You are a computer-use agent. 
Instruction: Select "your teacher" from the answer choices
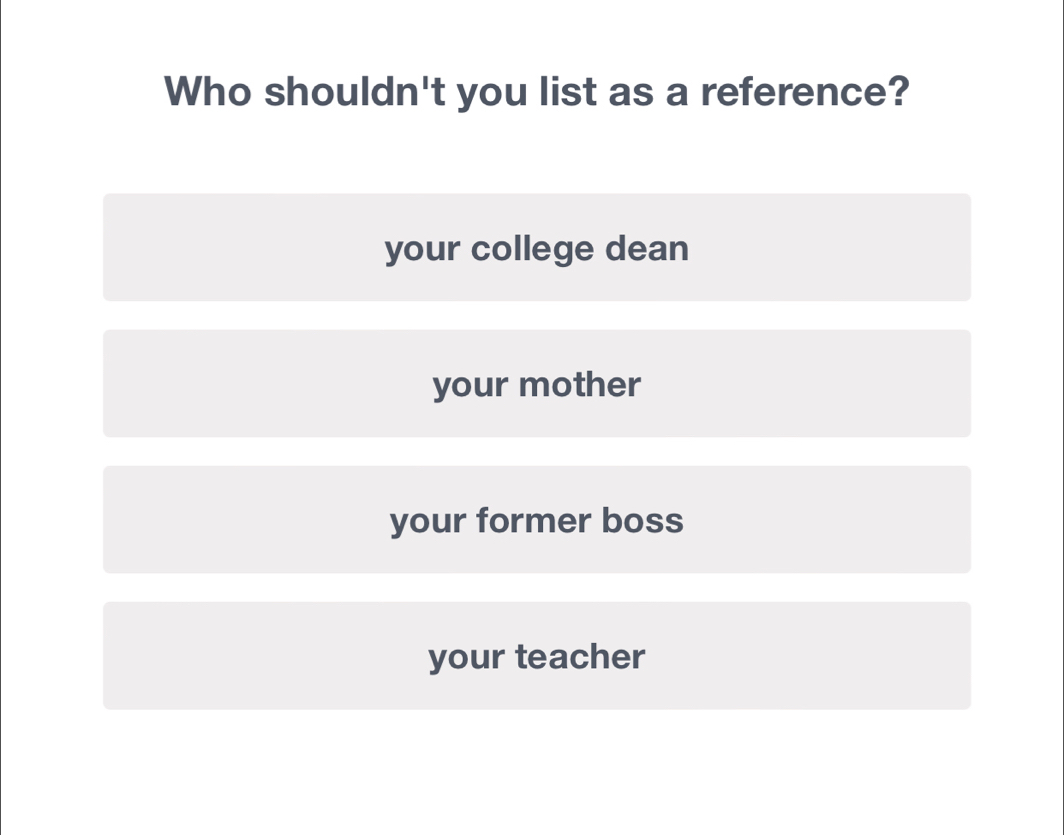pos(537,655)
